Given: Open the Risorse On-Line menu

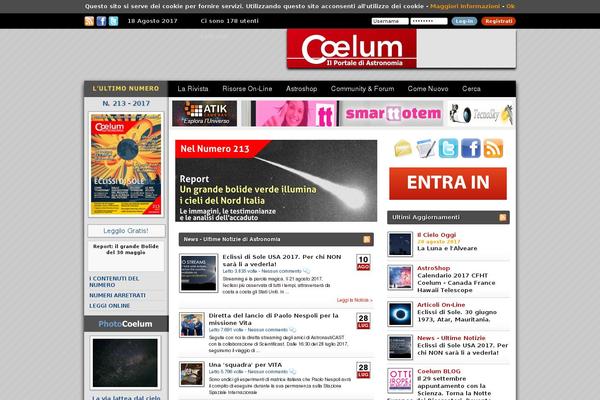Looking at the screenshot, I should (247, 89).
